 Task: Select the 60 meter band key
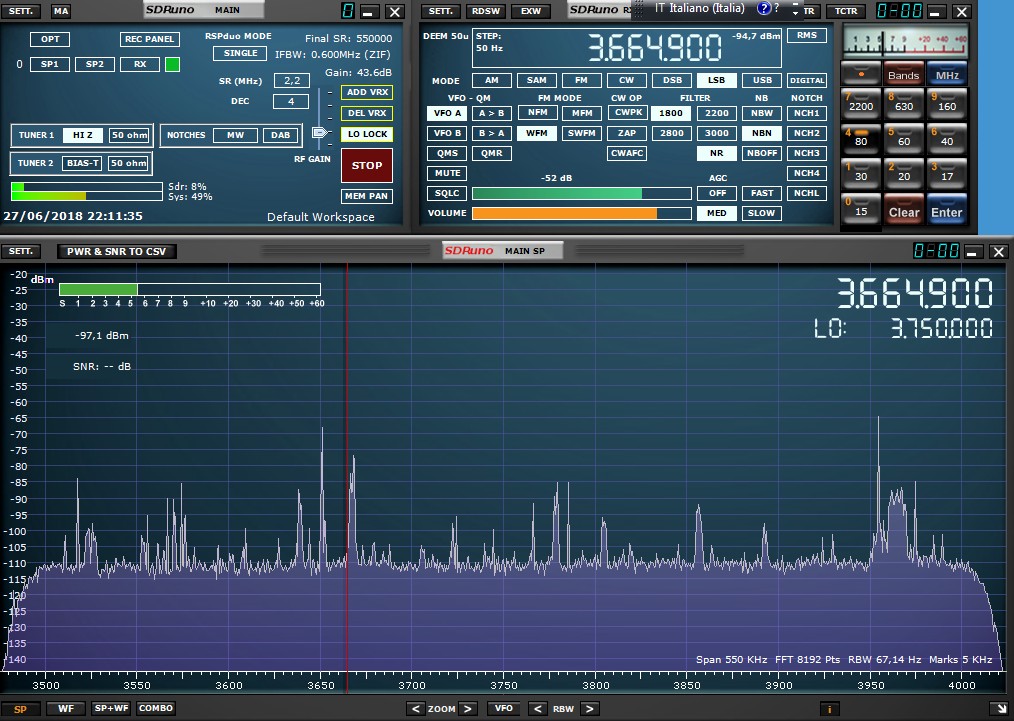pyautogui.click(x=904, y=139)
